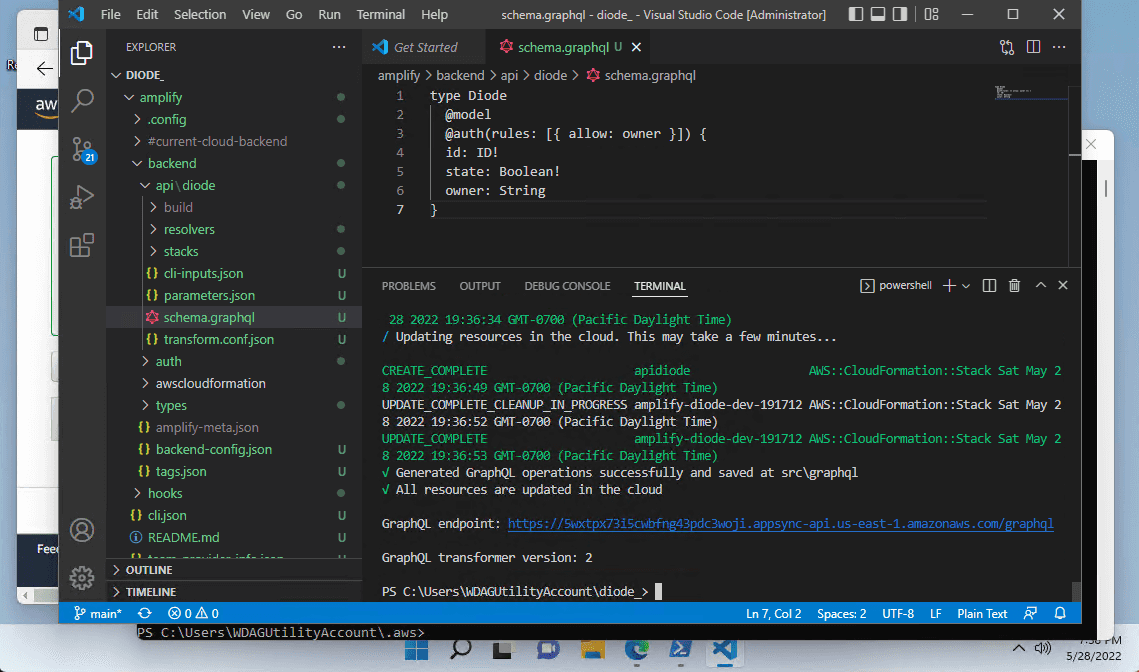Click the editor minimap
1139x672 pixels.
[1031, 93]
